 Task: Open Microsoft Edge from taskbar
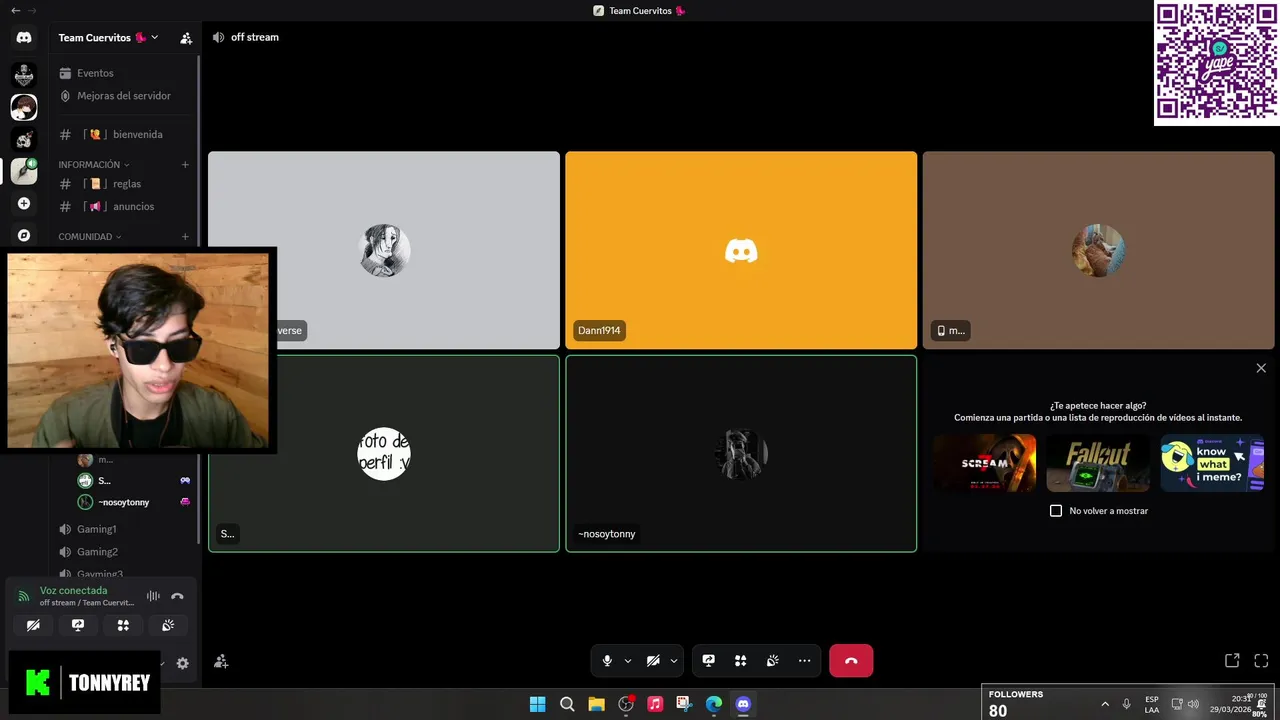click(714, 704)
